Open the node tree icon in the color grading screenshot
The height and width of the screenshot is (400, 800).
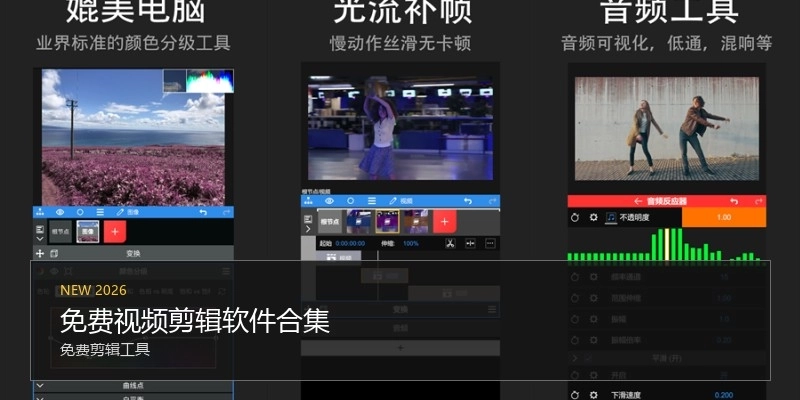click(40, 212)
